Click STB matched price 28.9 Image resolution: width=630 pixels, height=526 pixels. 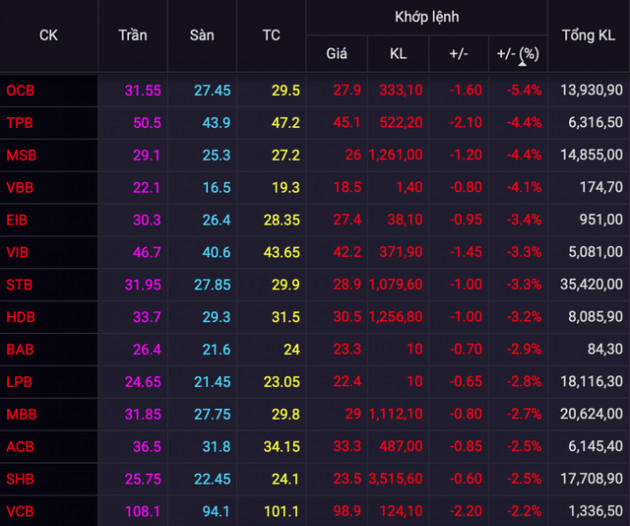tap(348, 284)
